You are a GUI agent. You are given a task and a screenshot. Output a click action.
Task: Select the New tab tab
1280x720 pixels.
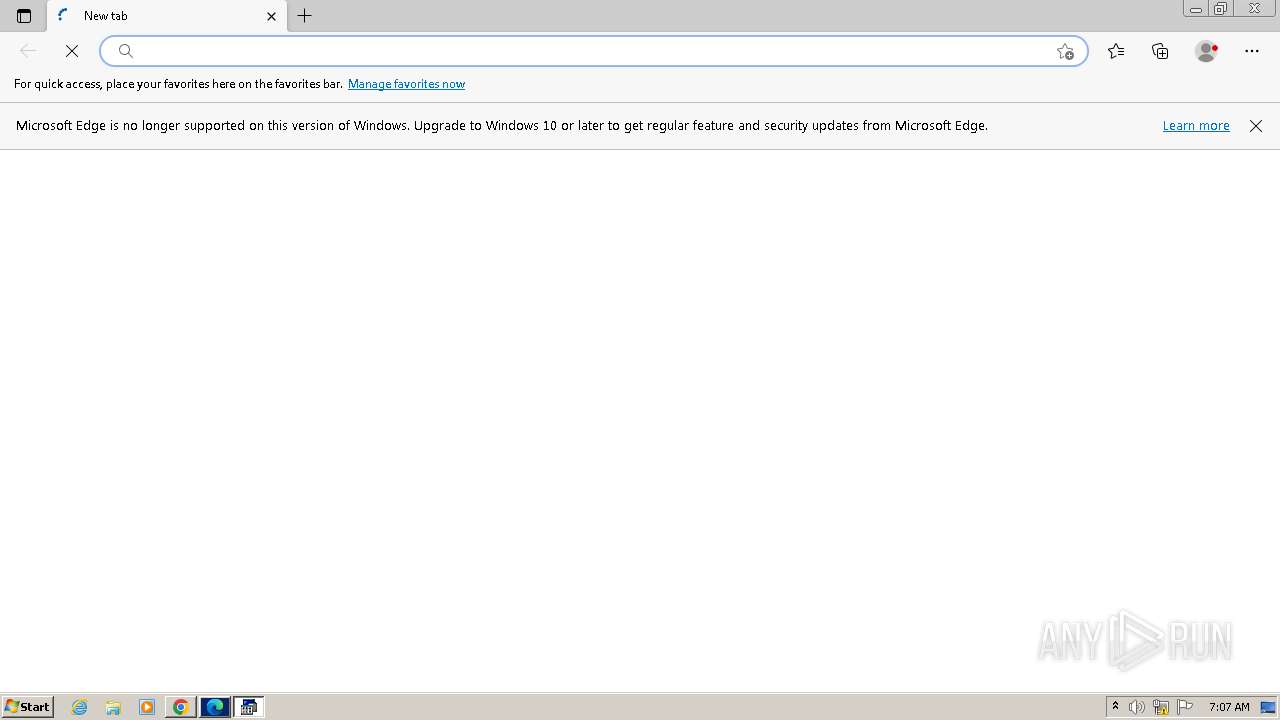(167, 16)
